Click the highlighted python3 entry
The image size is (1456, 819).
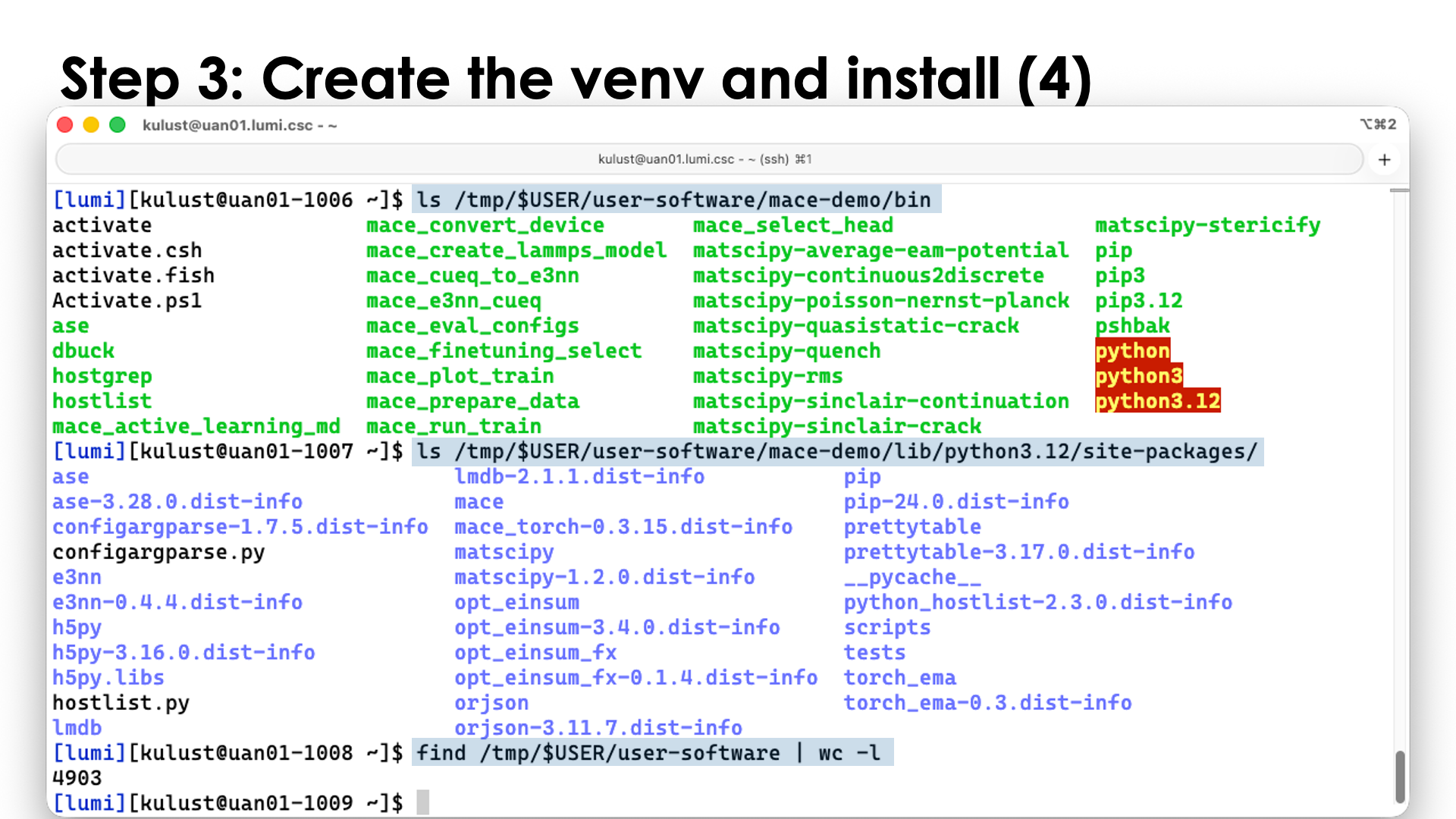point(1139,375)
